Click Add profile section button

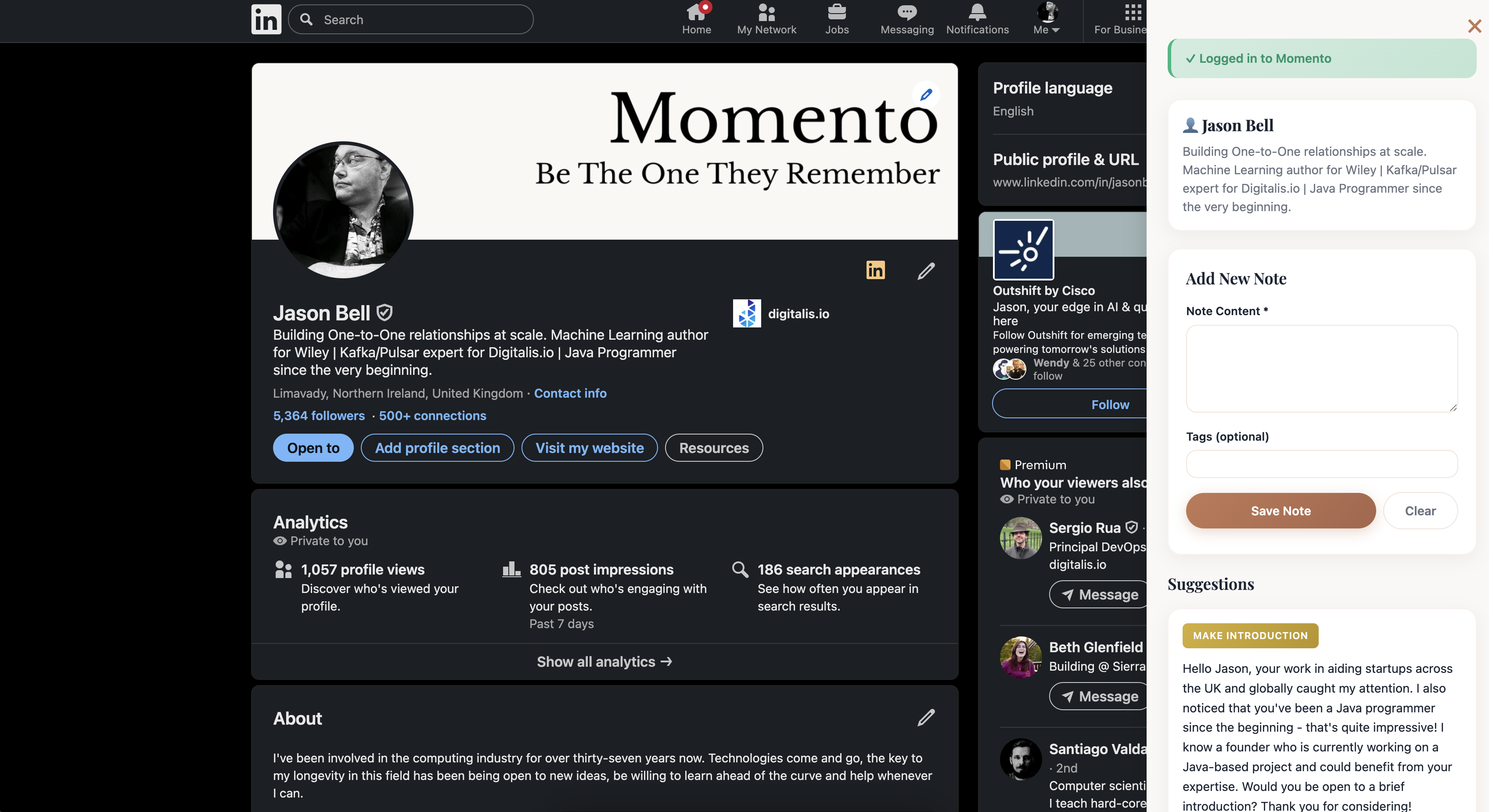pos(437,448)
